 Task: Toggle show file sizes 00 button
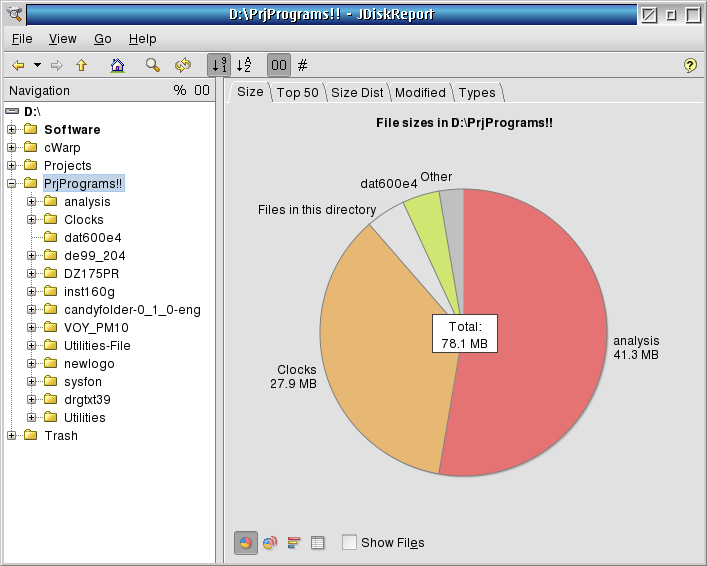click(x=279, y=65)
